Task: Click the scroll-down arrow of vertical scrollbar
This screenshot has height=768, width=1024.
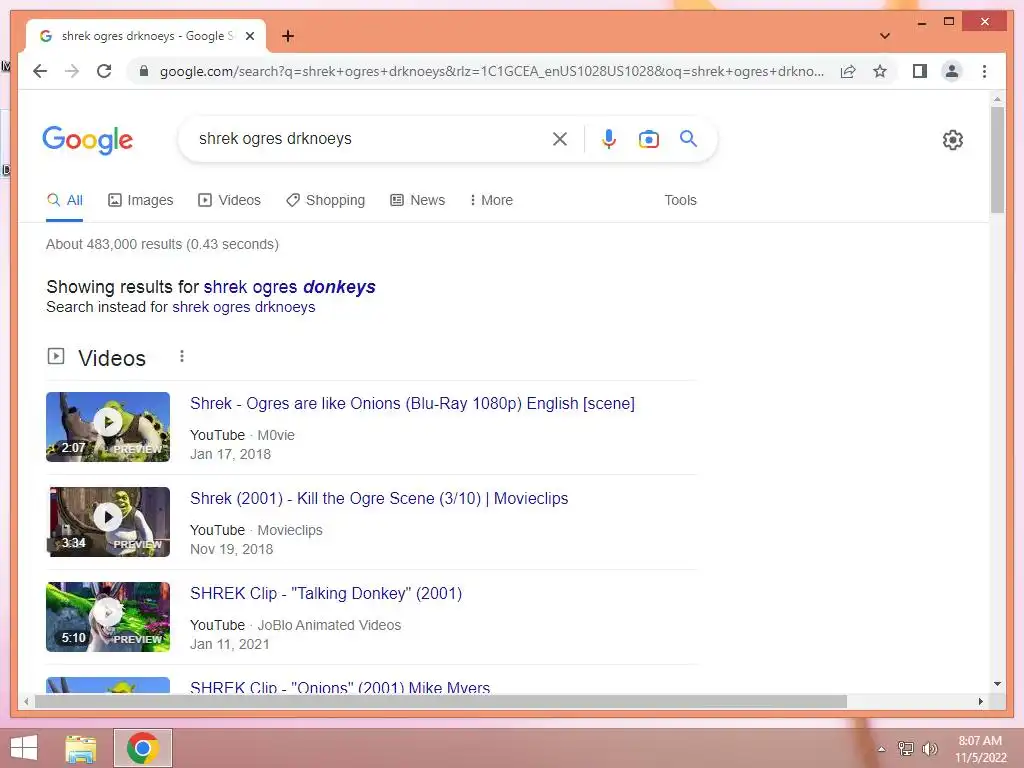Action: click(997, 684)
